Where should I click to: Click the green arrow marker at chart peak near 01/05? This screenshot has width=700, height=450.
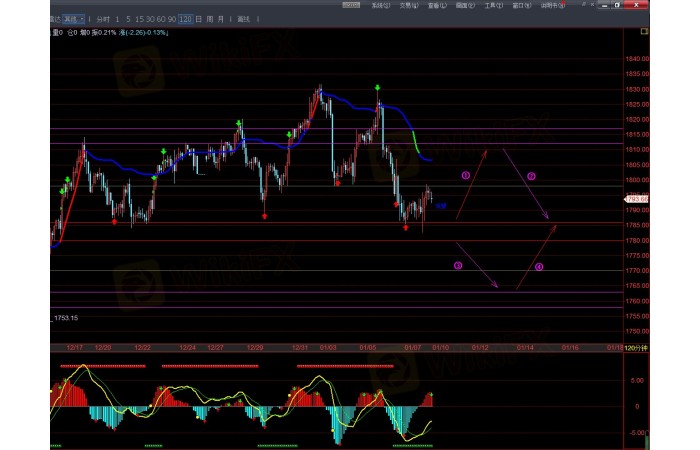[378, 89]
